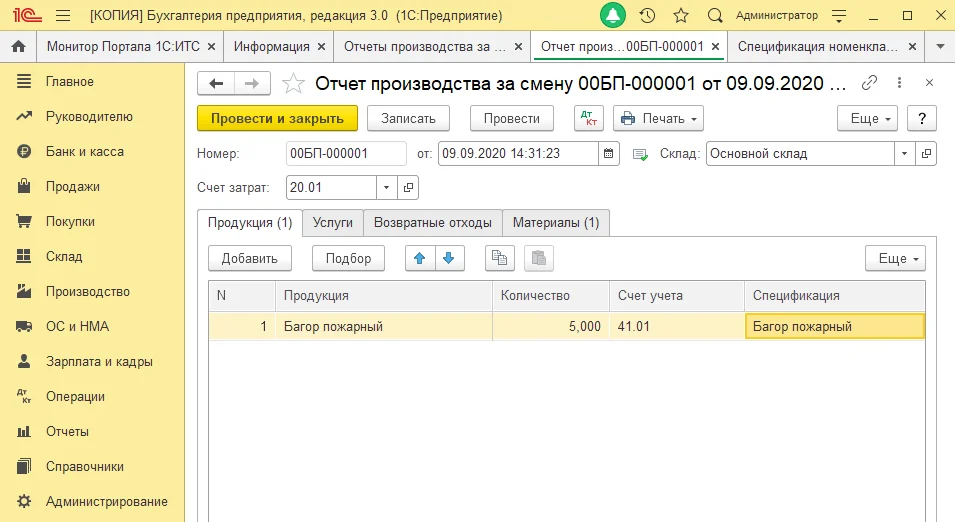Click Провести и закрыть button
Image resolution: width=955 pixels, height=522 pixels.
277,118
